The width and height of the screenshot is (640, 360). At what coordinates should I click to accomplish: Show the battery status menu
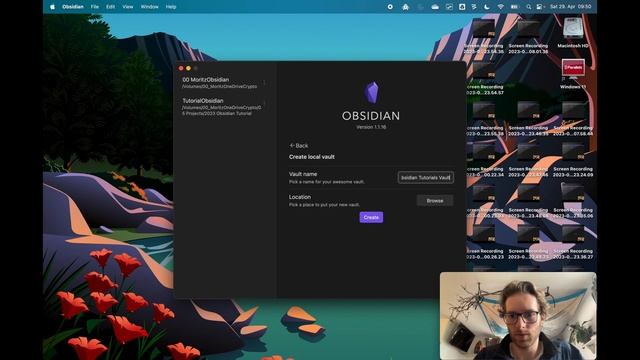coord(515,7)
